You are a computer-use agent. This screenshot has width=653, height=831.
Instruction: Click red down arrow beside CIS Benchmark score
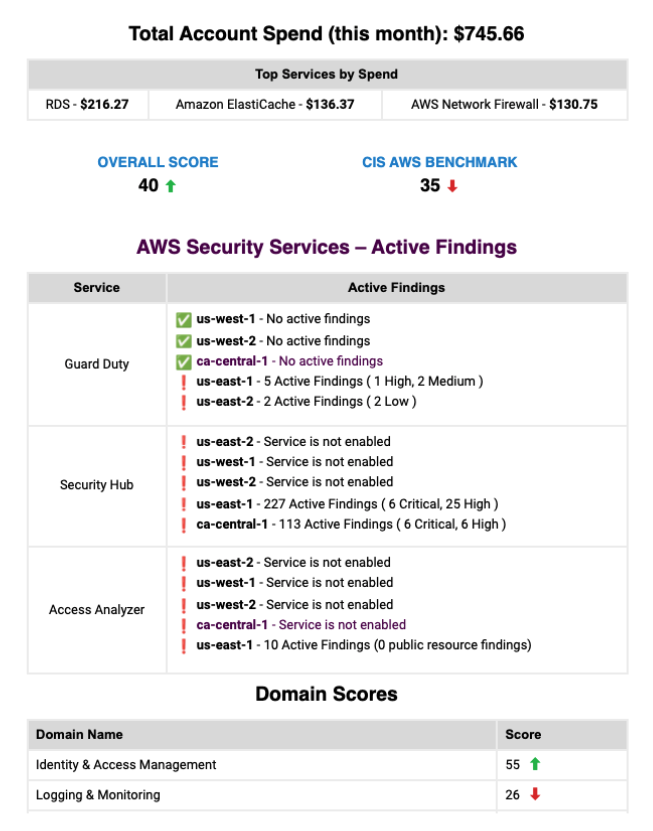[452, 186]
